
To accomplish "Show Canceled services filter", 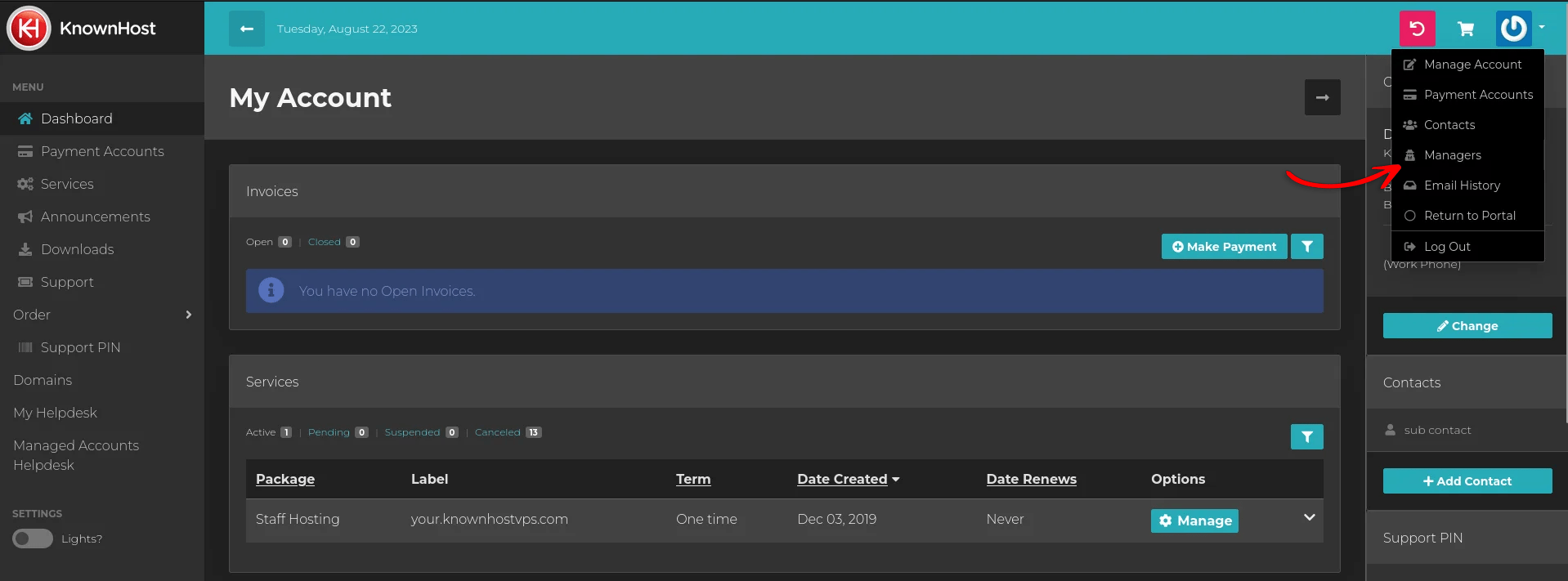I will tap(497, 432).
